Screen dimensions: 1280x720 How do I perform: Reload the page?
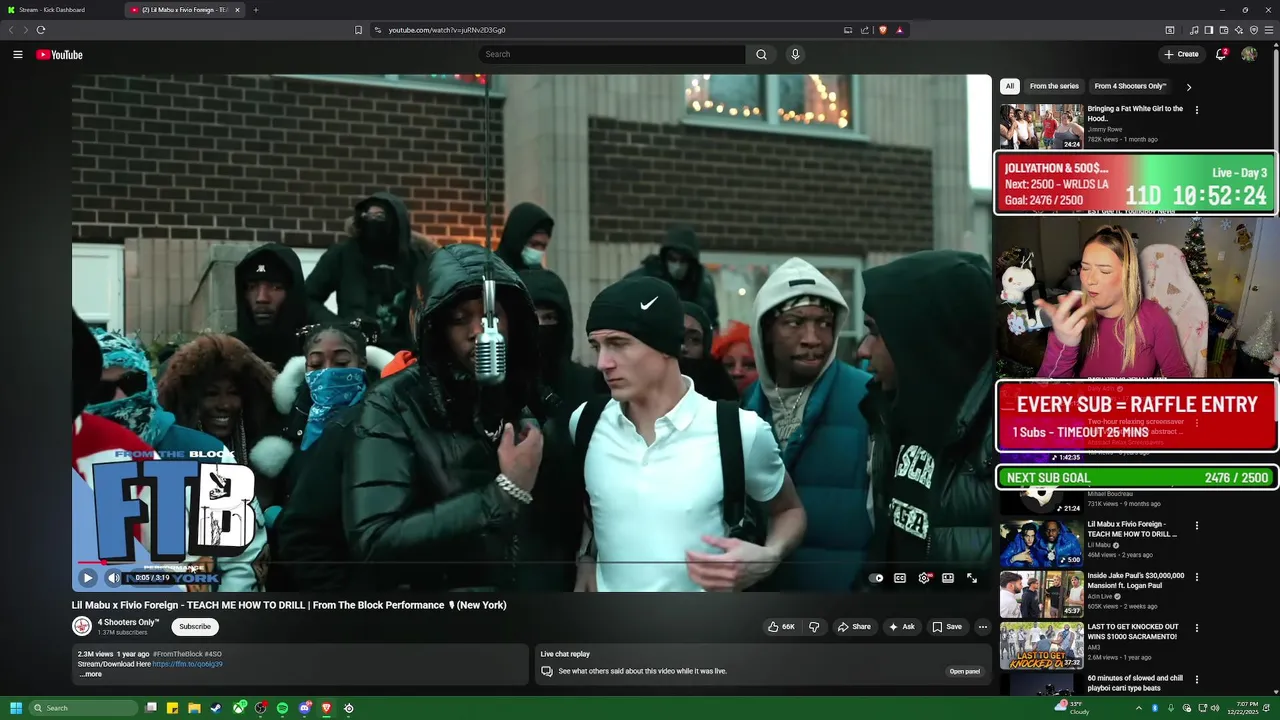coord(41,30)
